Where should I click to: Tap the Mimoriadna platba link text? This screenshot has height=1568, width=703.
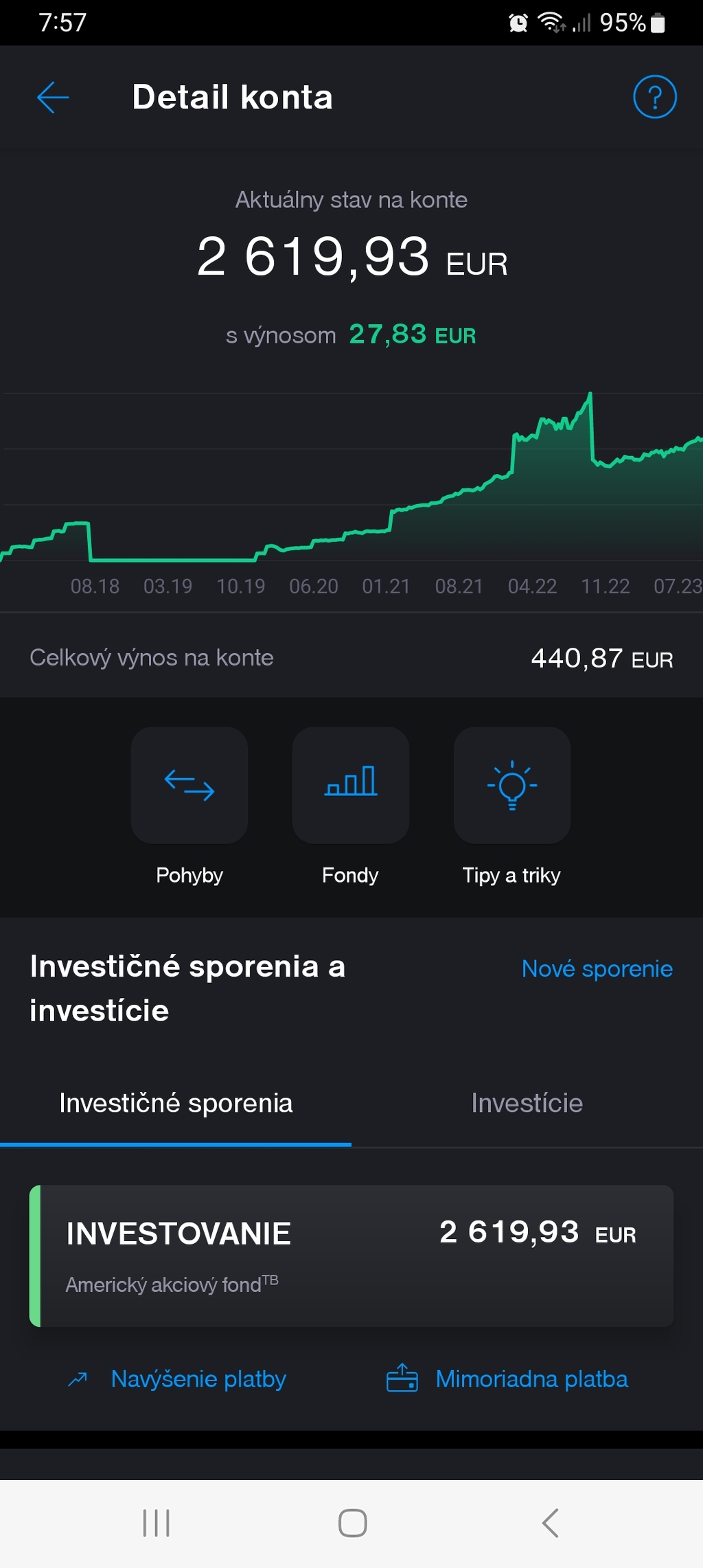531,1379
